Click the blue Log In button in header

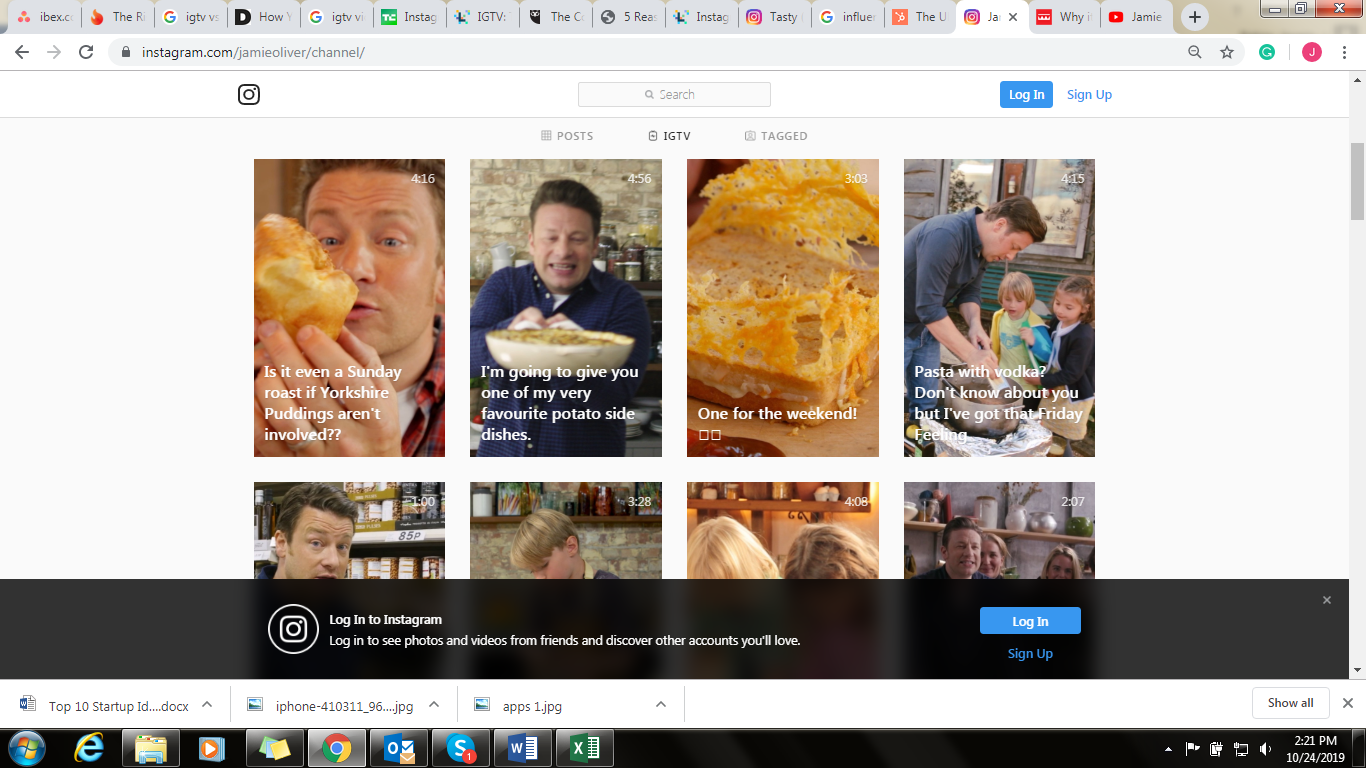(1026, 95)
